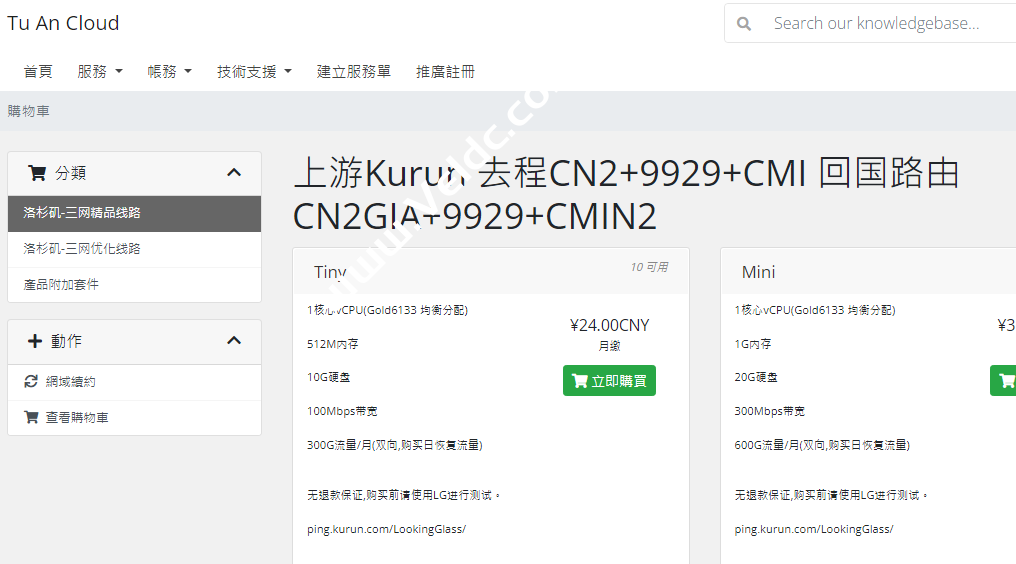Image resolution: width=1016 pixels, height=564 pixels.
Task: Open the 服務 dropdown menu
Action: pos(100,71)
